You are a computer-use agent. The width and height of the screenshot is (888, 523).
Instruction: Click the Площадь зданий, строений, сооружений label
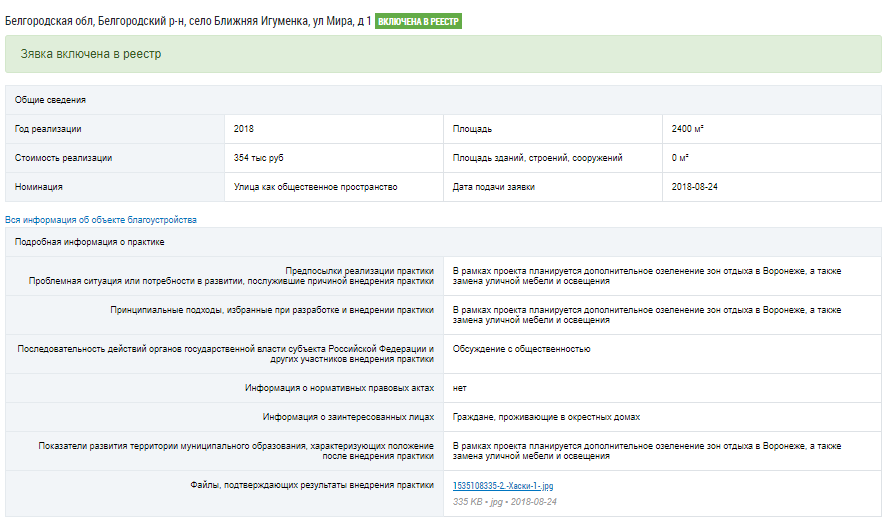tap(537, 158)
